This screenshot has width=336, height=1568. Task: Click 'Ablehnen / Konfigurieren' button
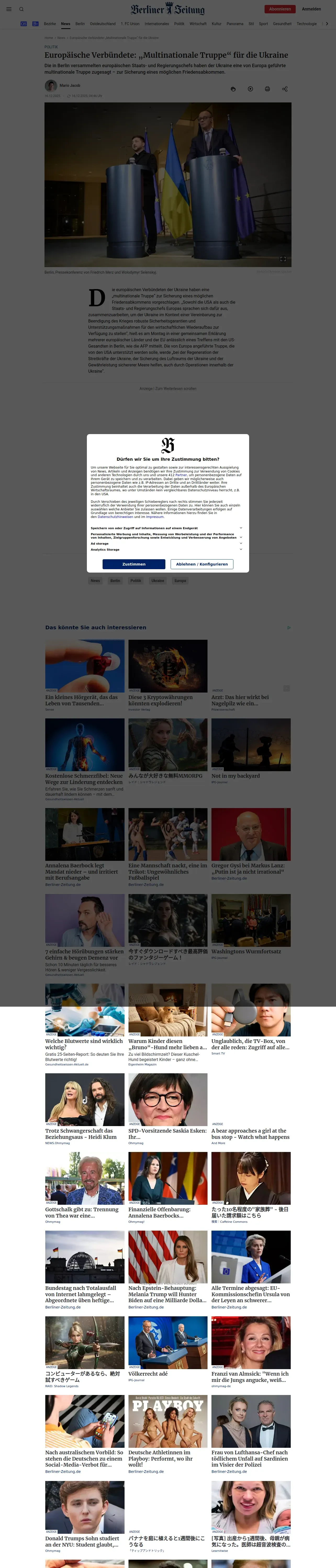pos(202,564)
